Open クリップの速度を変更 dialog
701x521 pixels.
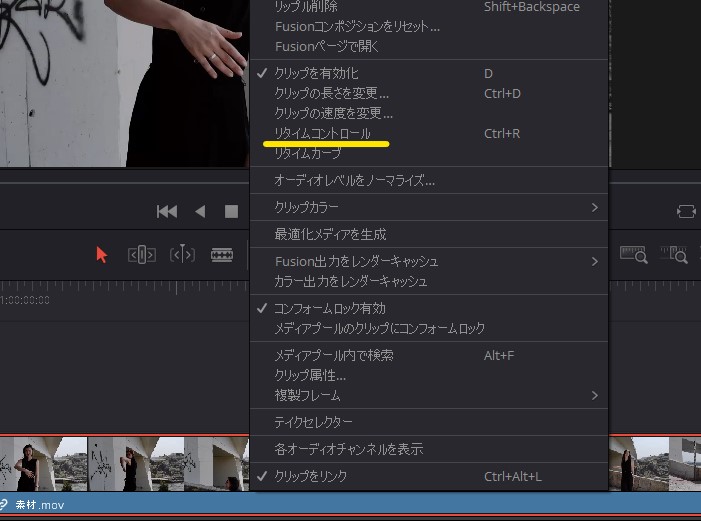(x=429, y=114)
